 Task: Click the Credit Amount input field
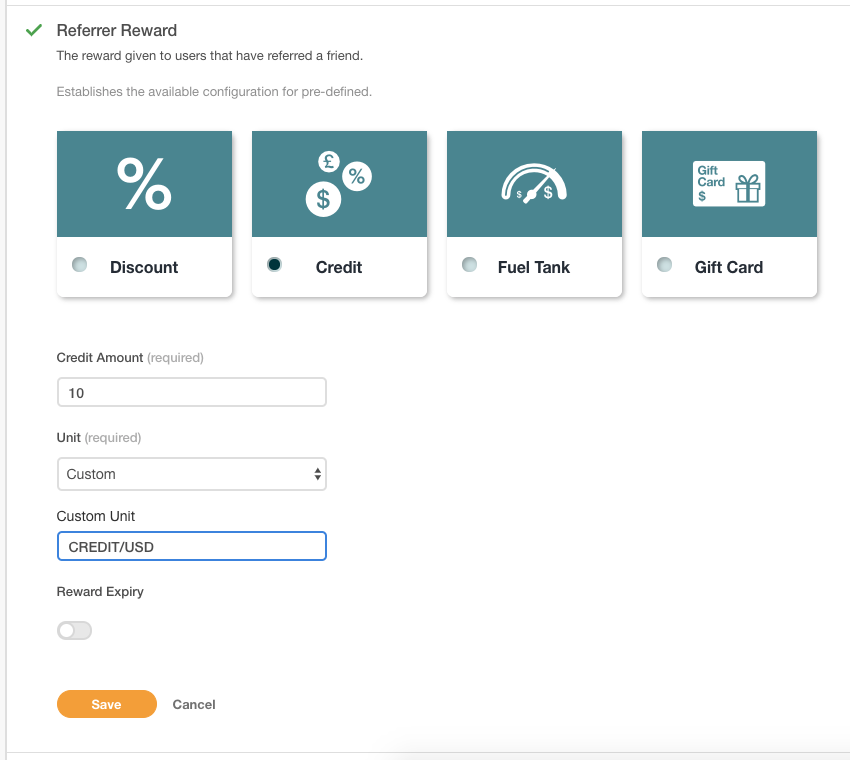tap(192, 393)
